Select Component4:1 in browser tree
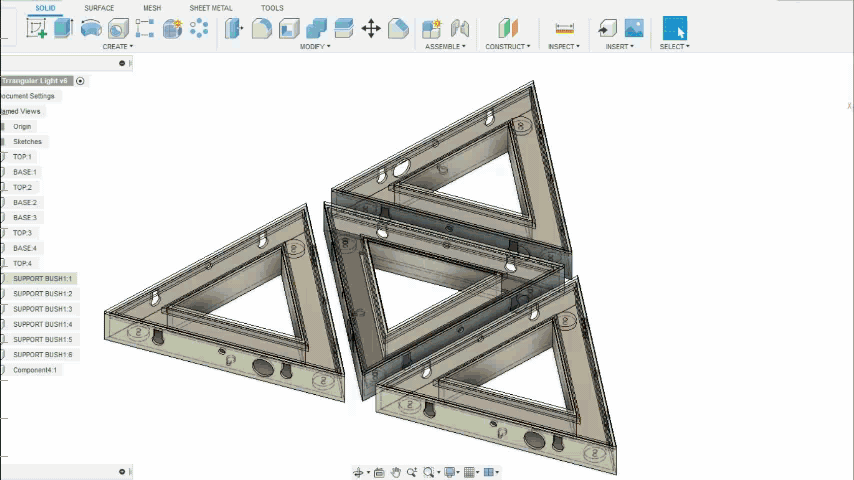854x480 pixels. click(x=35, y=370)
